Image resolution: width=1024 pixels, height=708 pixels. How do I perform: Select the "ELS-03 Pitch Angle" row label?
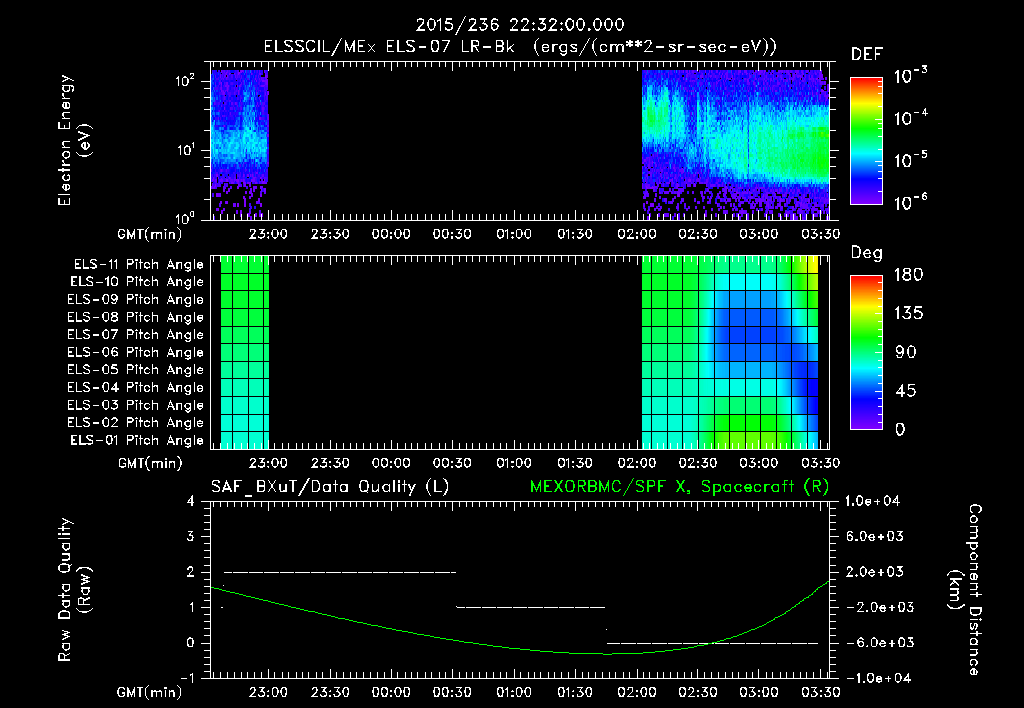[x=135, y=405]
